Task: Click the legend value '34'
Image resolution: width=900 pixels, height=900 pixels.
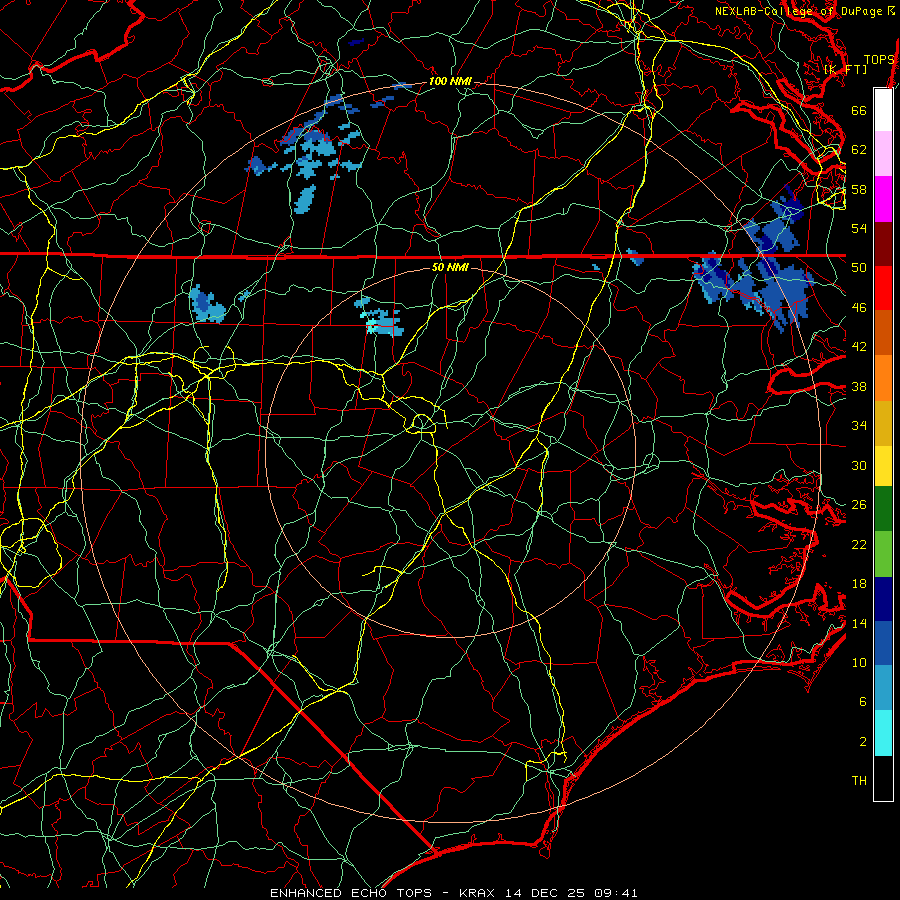Action: click(x=859, y=426)
